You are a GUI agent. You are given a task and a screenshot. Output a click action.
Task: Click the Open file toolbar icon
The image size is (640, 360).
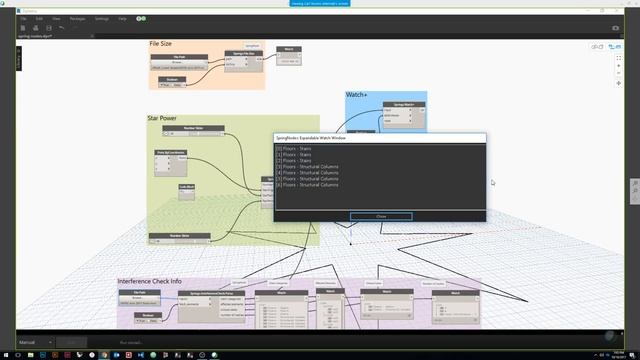[x=36, y=28]
